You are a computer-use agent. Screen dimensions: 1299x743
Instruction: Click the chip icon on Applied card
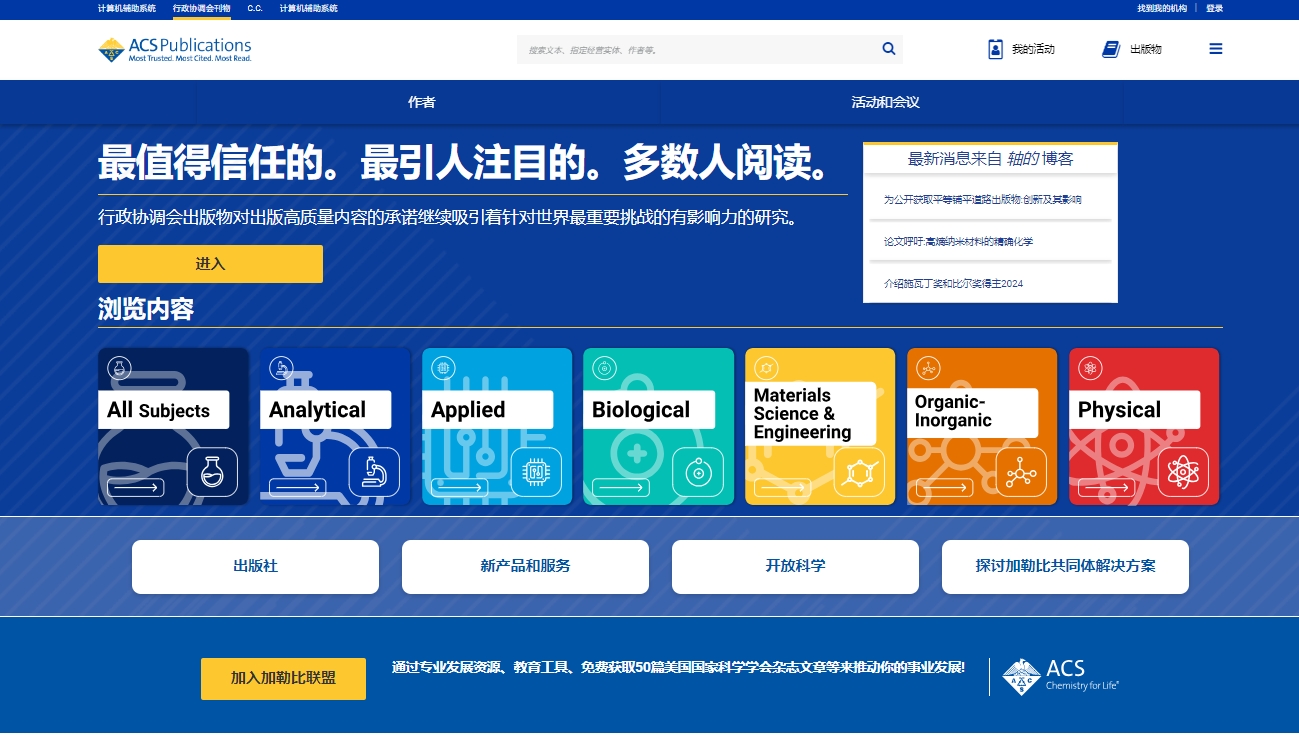tap(536, 472)
